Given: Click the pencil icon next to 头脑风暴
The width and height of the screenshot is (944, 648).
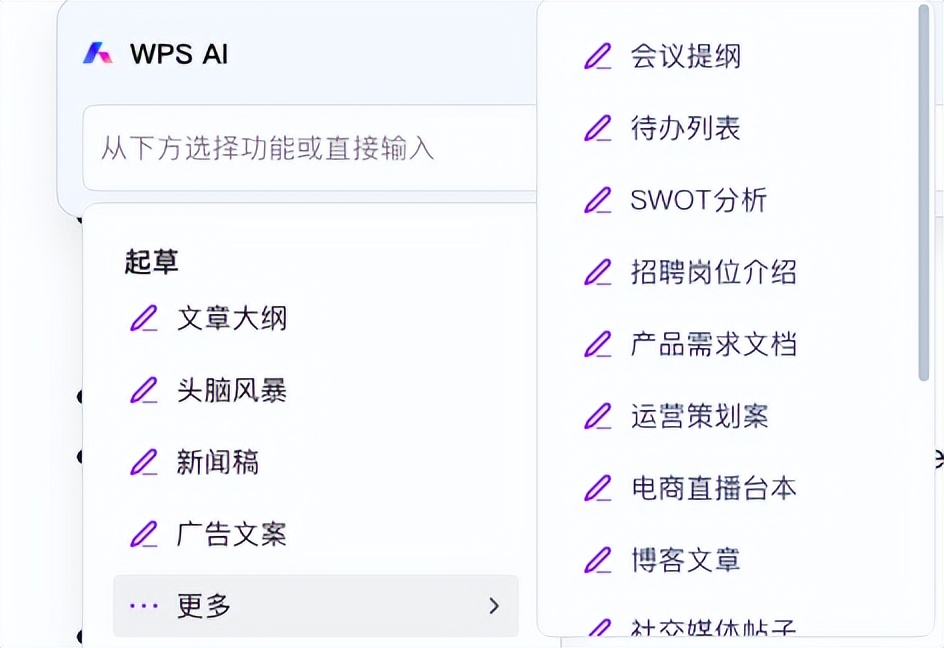Looking at the screenshot, I should coord(146,389).
